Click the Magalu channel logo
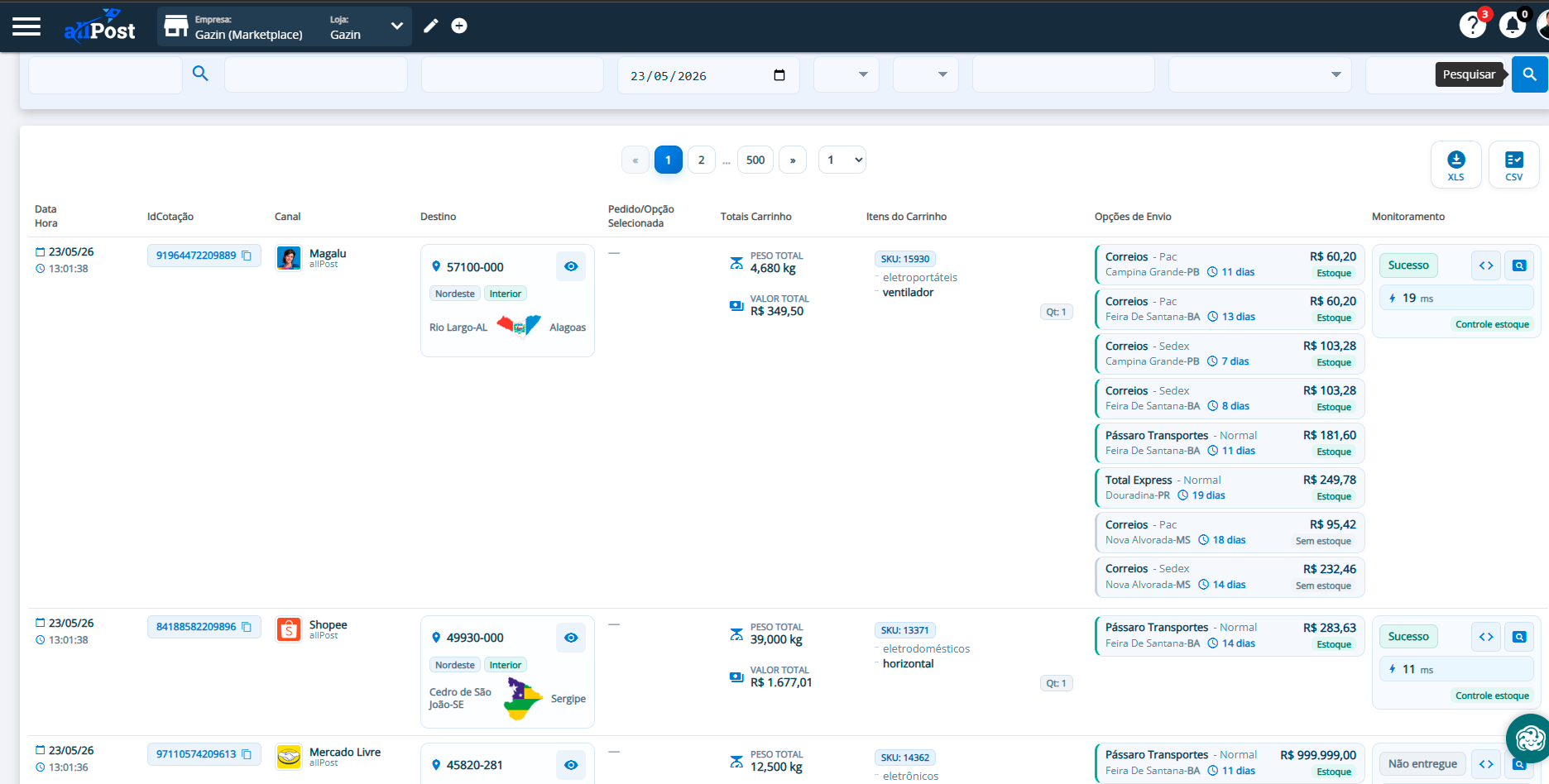The image size is (1549, 784). tap(289, 258)
